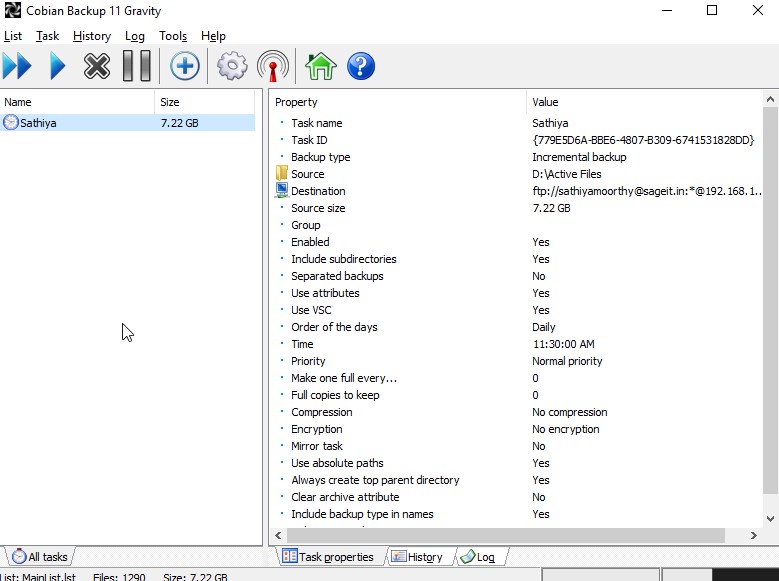
Task: Open the Tools menu
Action: pyautogui.click(x=173, y=36)
